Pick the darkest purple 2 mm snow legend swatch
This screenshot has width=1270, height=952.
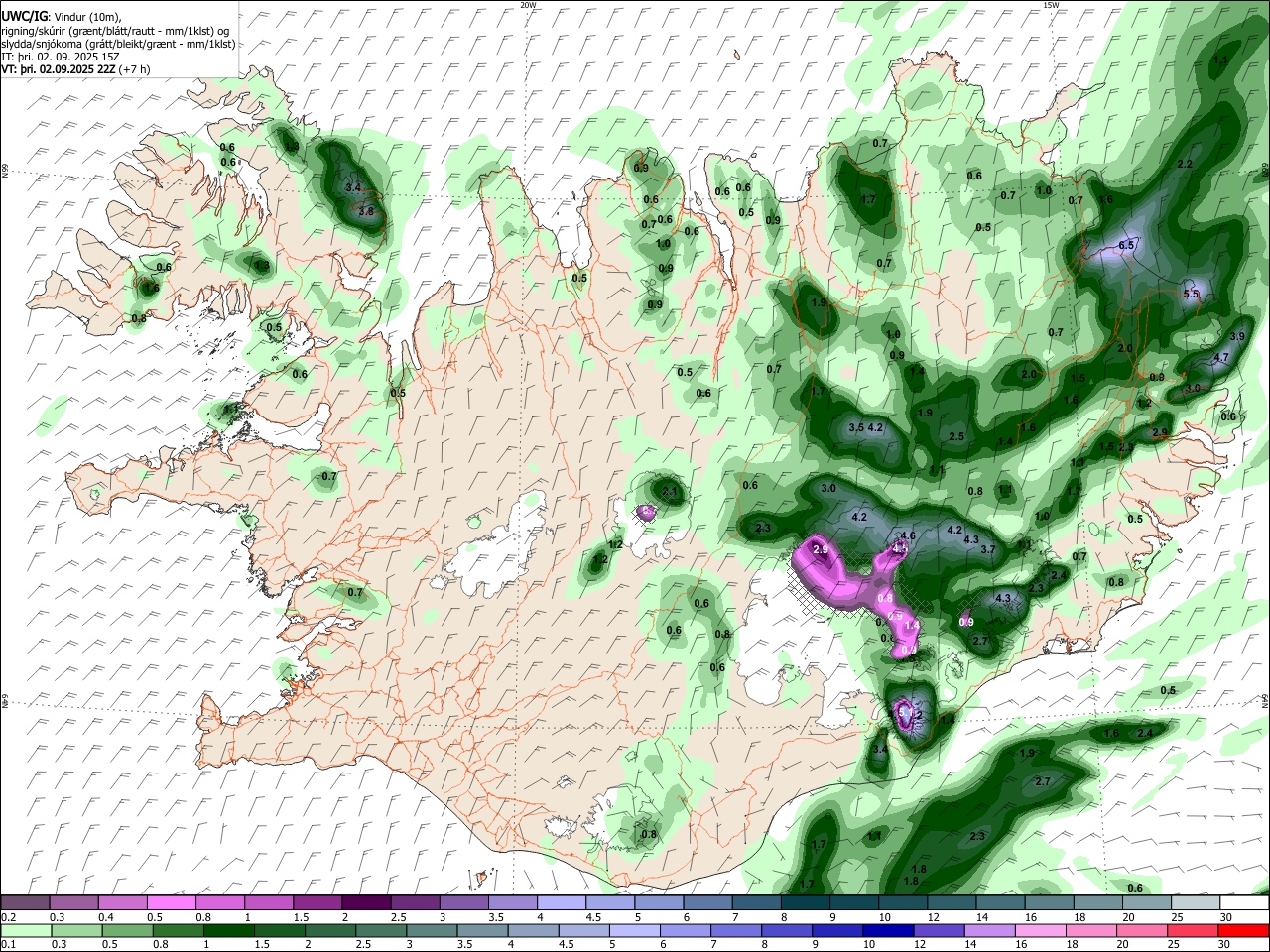[x=366, y=902]
